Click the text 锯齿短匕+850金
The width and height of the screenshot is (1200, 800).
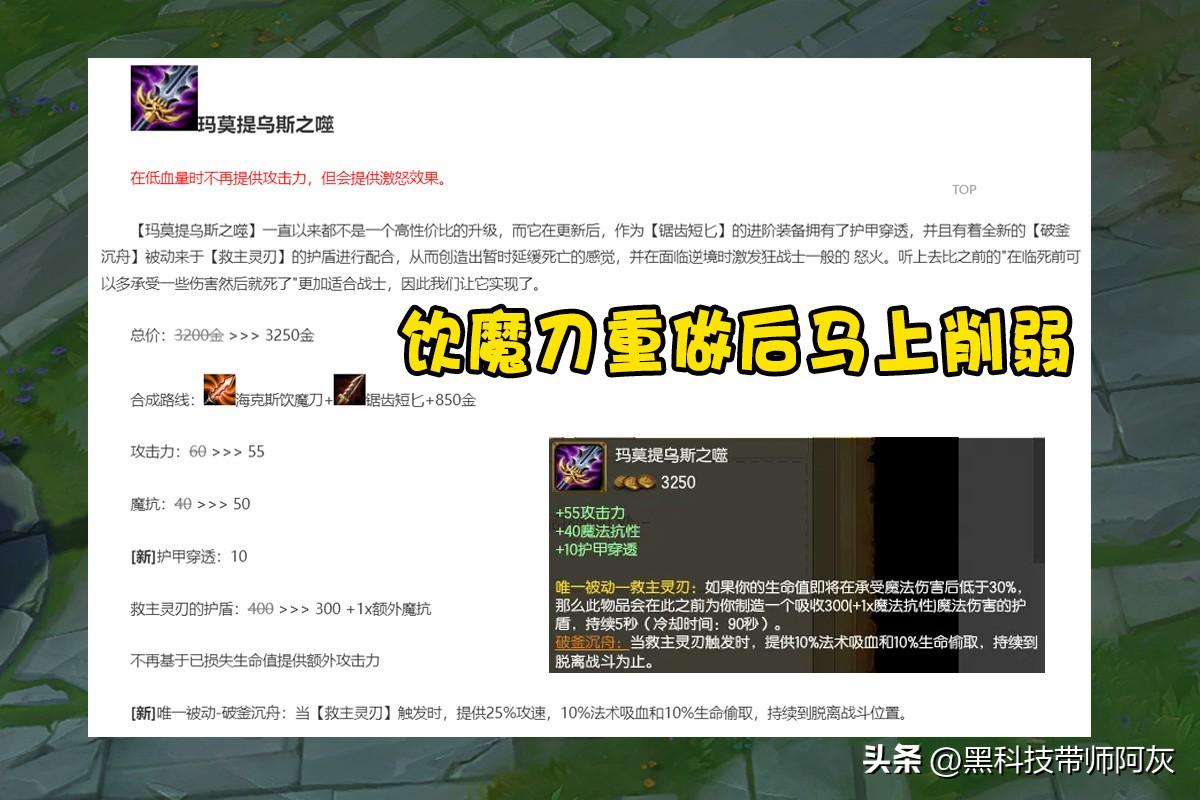point(421,400)
